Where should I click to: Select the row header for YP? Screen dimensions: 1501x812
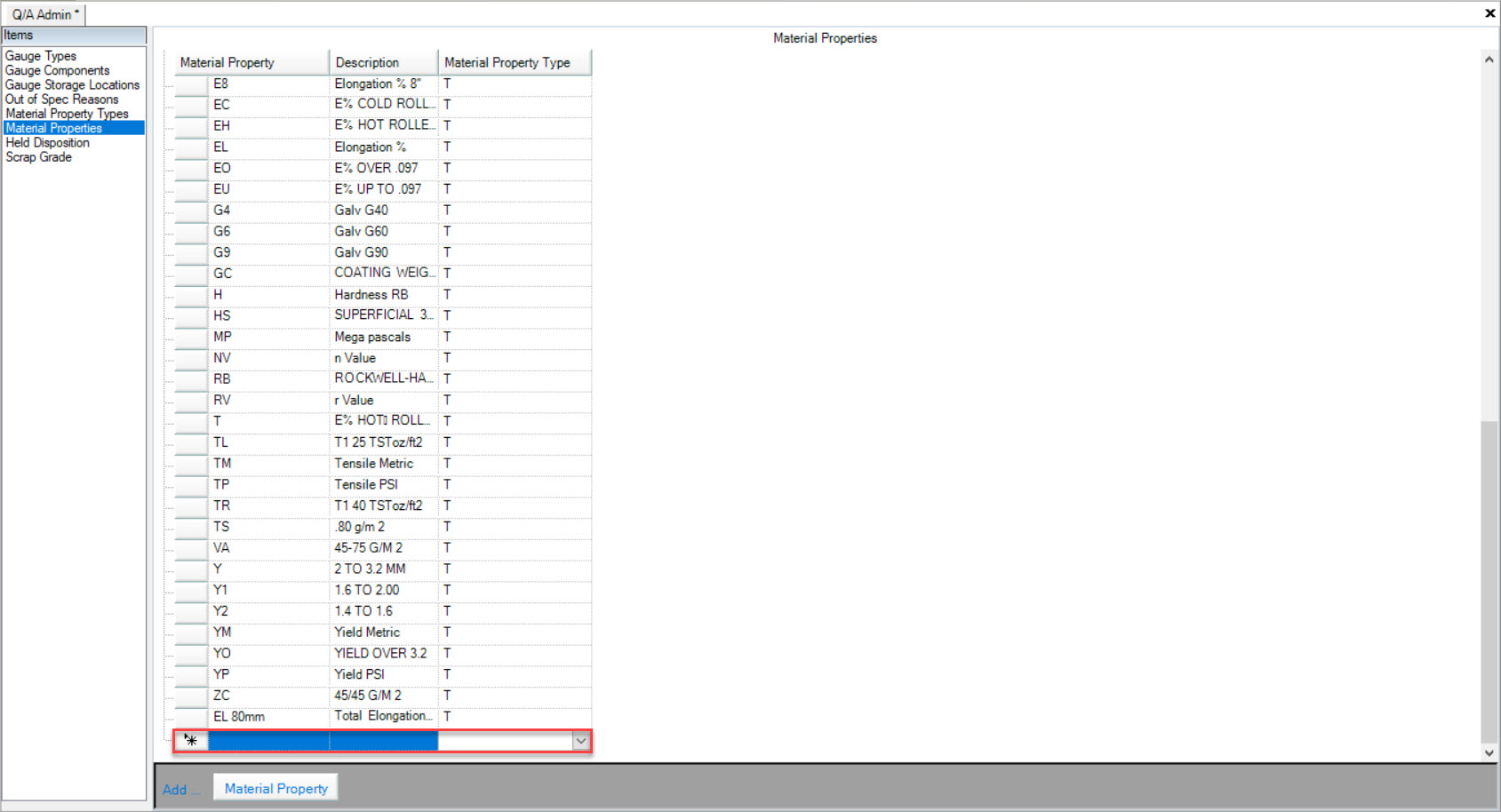(191, 674)
